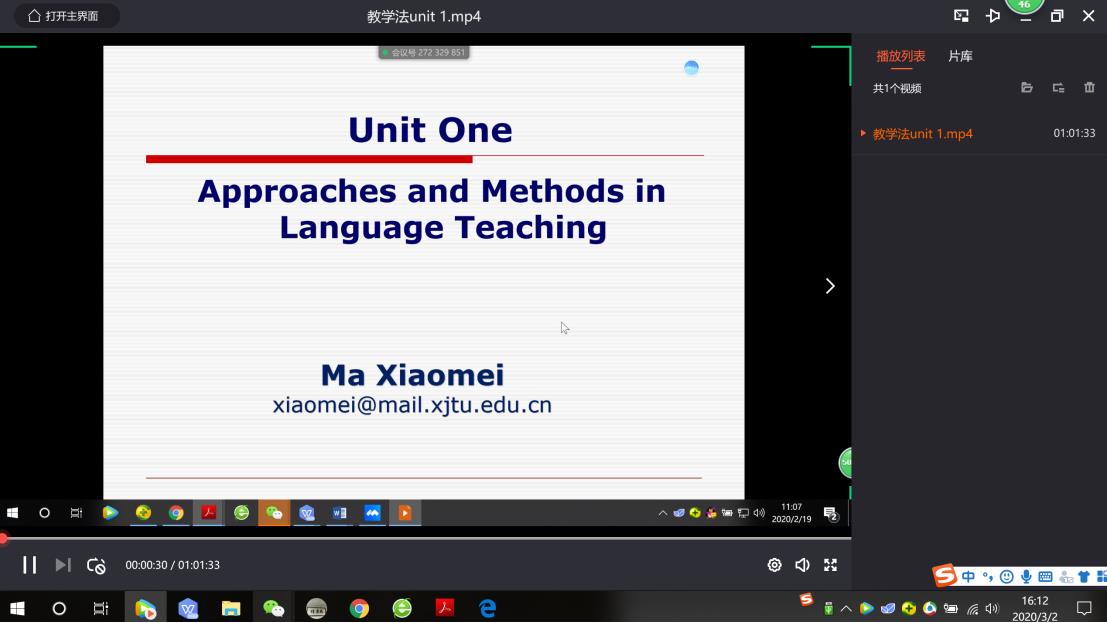The image size is (1107, 623).
Task: Expand the hidden system tray icons
Action: point(846,608)
